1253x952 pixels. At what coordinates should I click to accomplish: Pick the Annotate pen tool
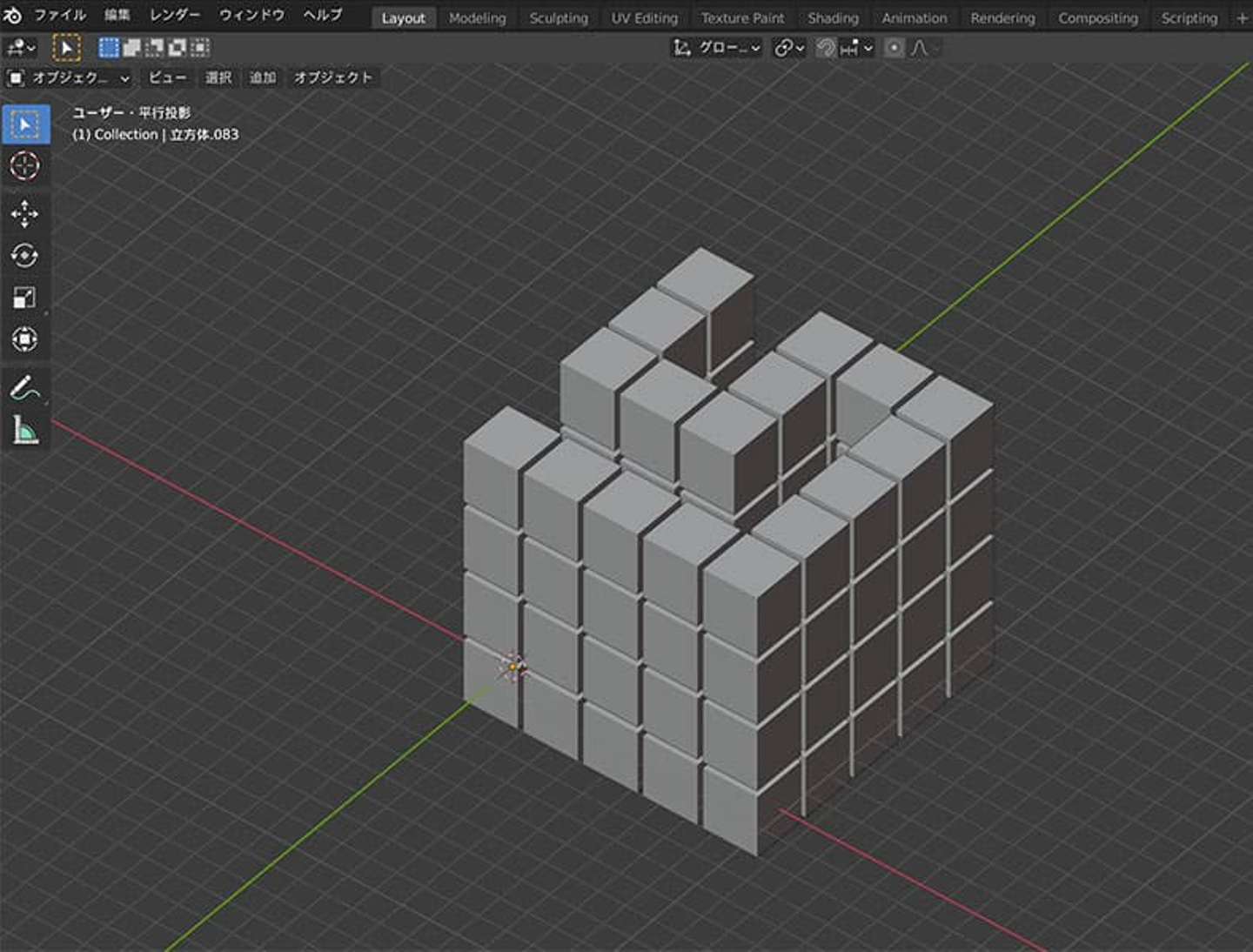click(24, 388)
